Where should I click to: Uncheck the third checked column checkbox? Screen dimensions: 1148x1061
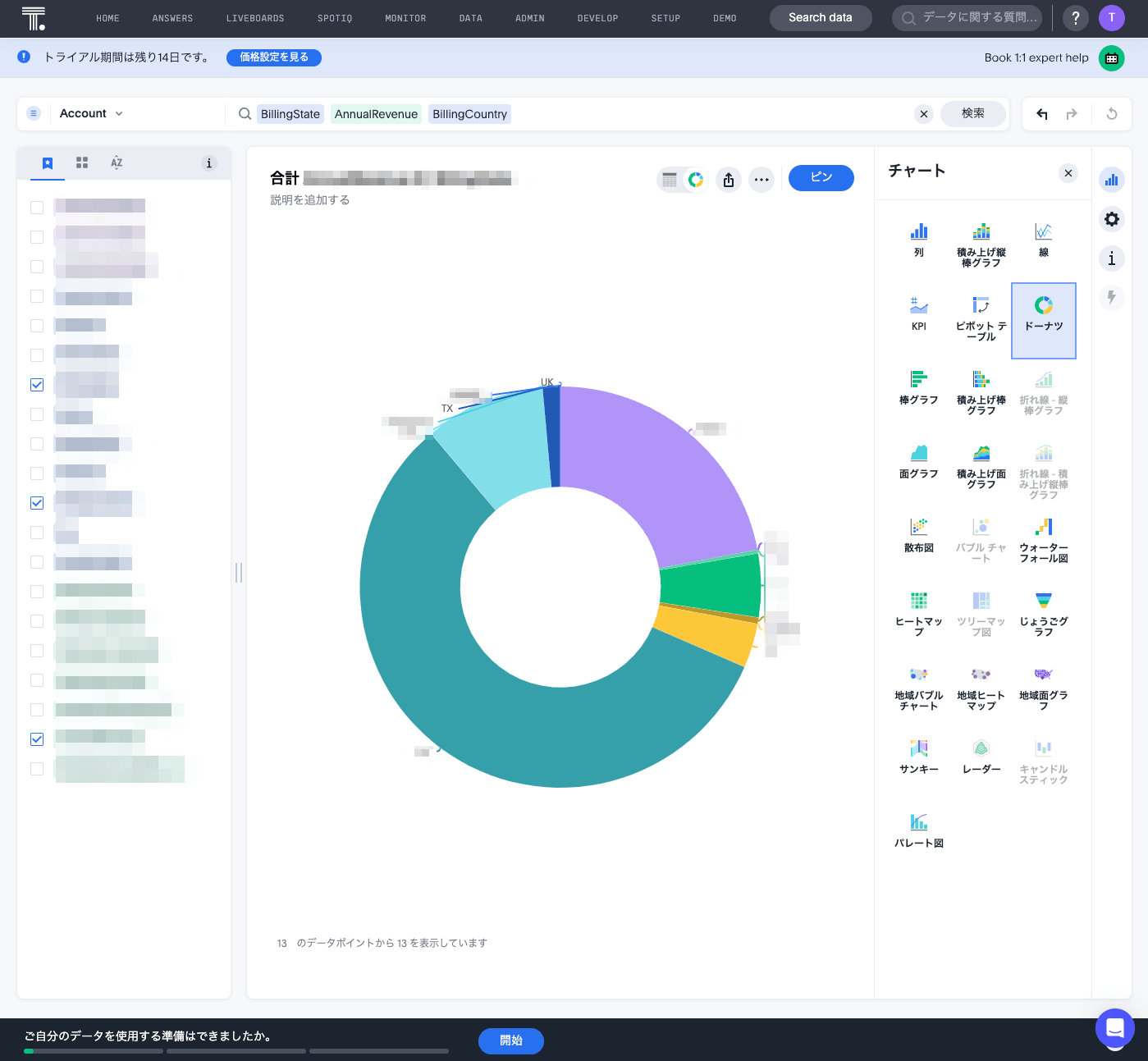tap(37, 739)
